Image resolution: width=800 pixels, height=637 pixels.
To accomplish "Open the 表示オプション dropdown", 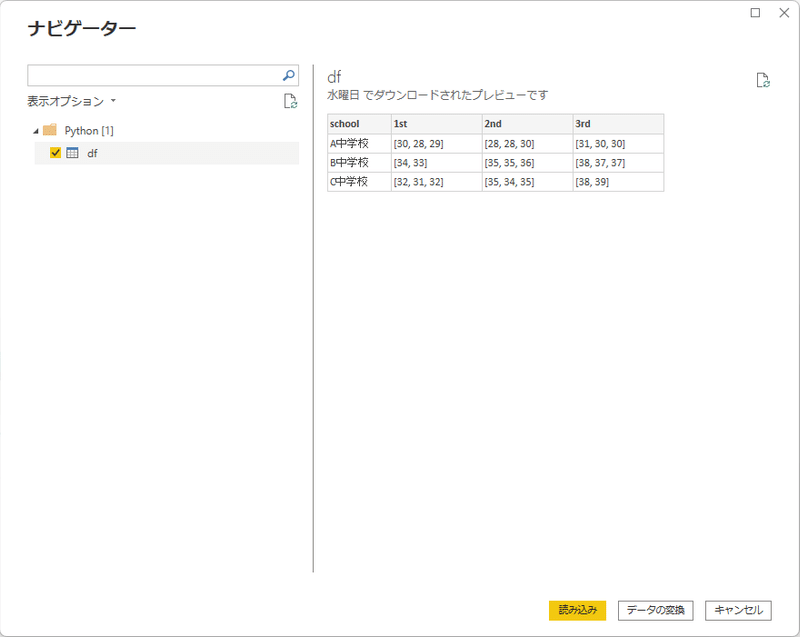I will pyautogui.click(x=71, y=101).
